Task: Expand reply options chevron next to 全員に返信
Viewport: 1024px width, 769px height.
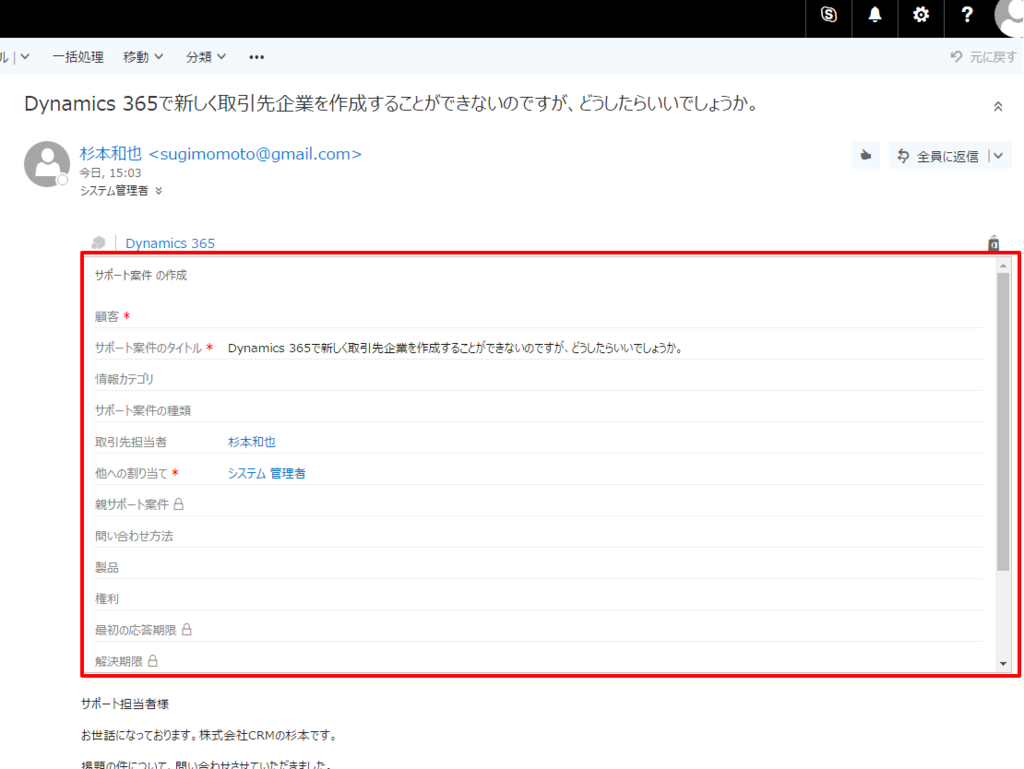Action: 997,155
